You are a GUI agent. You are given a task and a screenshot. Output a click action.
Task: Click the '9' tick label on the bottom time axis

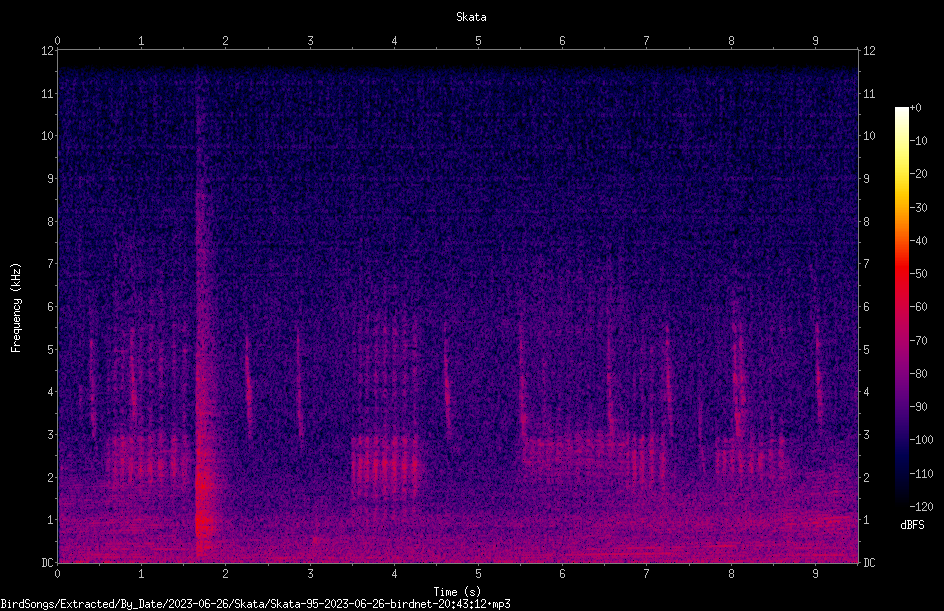pyautogui.click(x=815, y=574)
